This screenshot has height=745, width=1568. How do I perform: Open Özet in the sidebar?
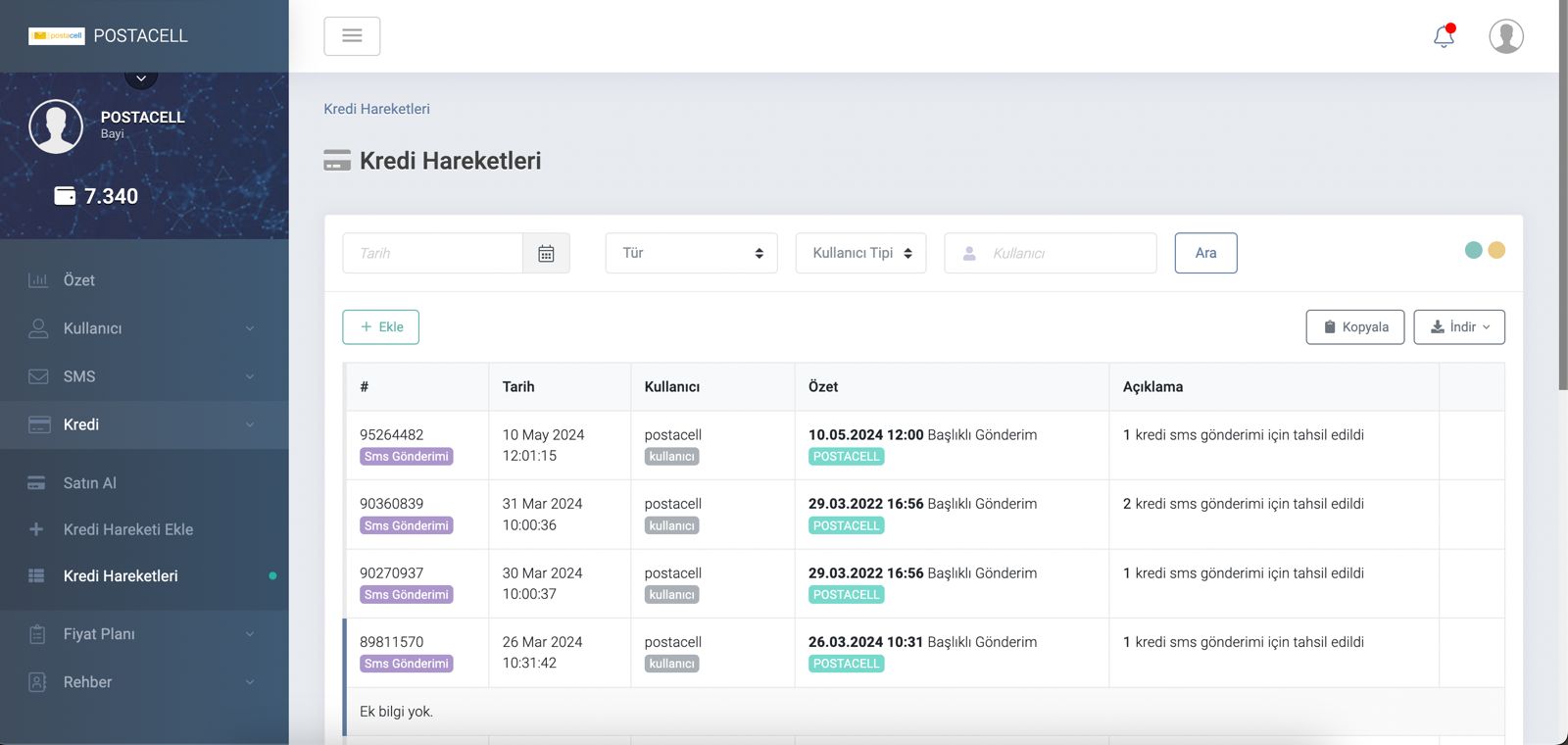144,280
